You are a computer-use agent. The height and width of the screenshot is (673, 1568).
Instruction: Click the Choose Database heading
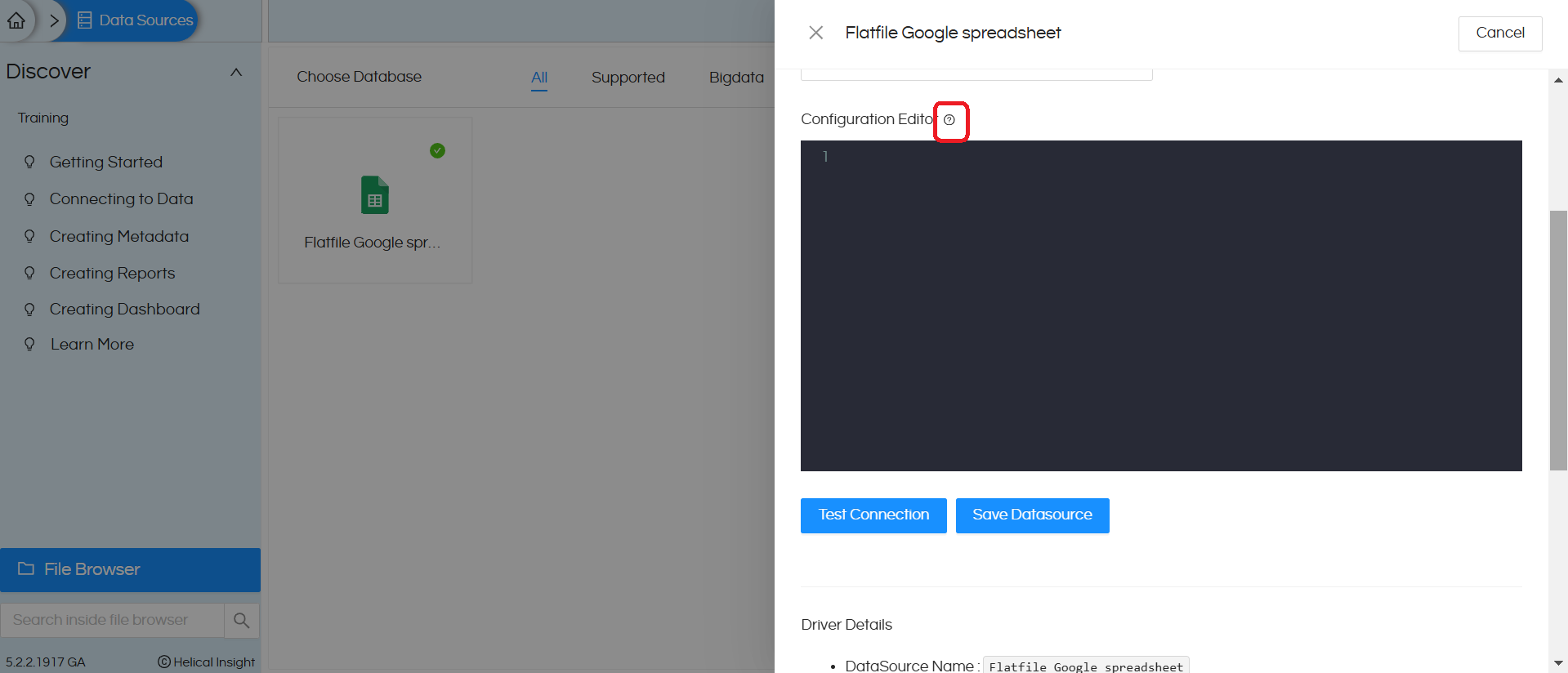point(360,77)
